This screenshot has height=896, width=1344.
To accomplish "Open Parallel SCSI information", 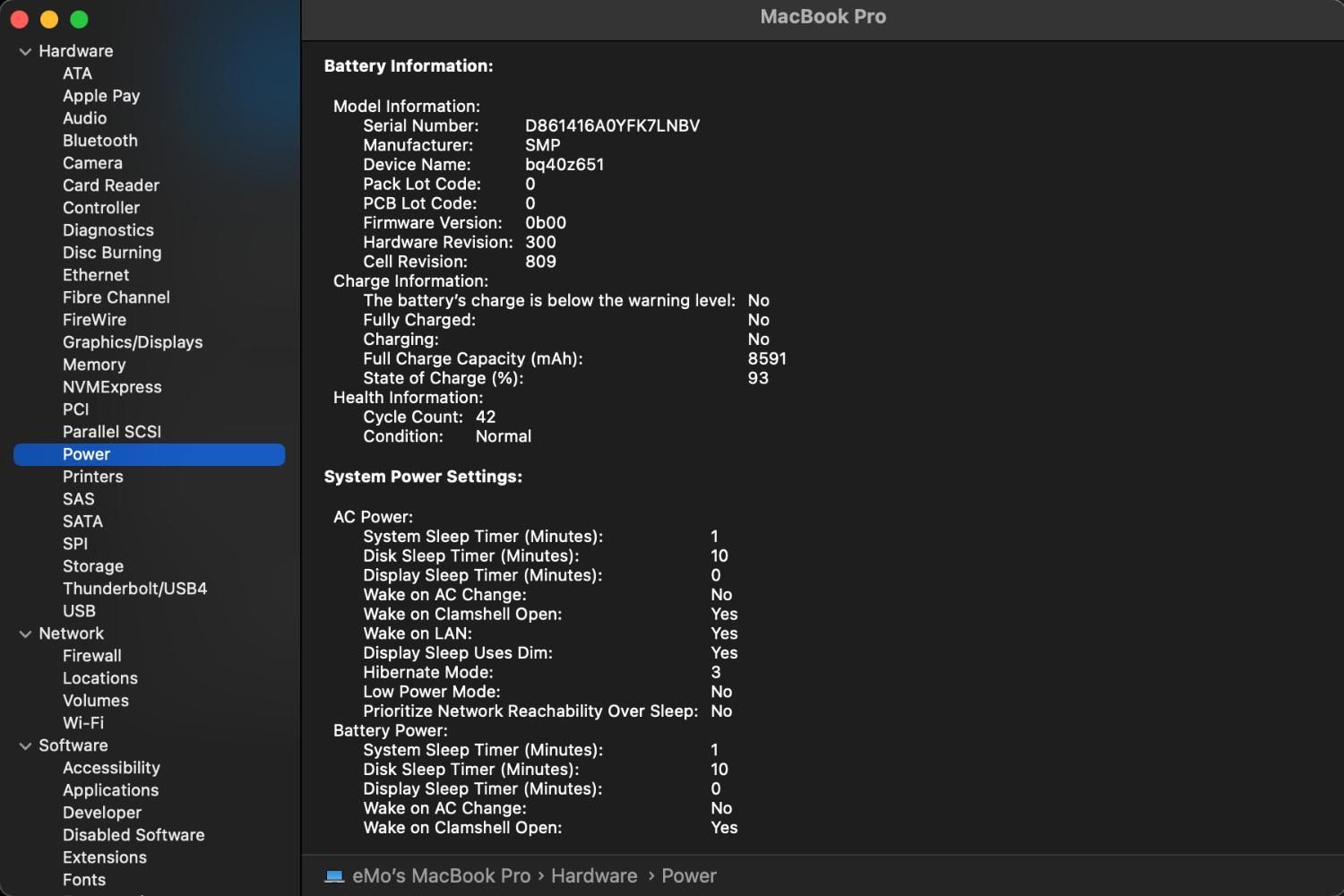I will point(112,432).
